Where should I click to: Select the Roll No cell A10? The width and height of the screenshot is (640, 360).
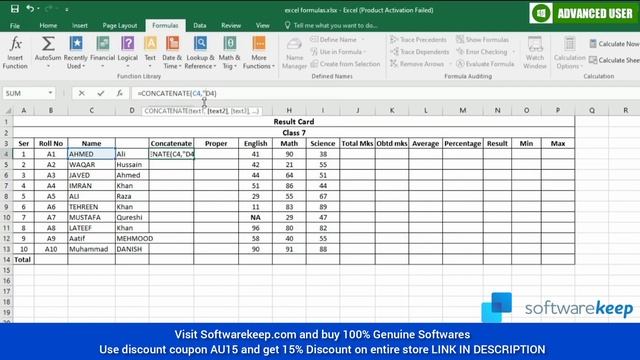(x=51, y=249)
